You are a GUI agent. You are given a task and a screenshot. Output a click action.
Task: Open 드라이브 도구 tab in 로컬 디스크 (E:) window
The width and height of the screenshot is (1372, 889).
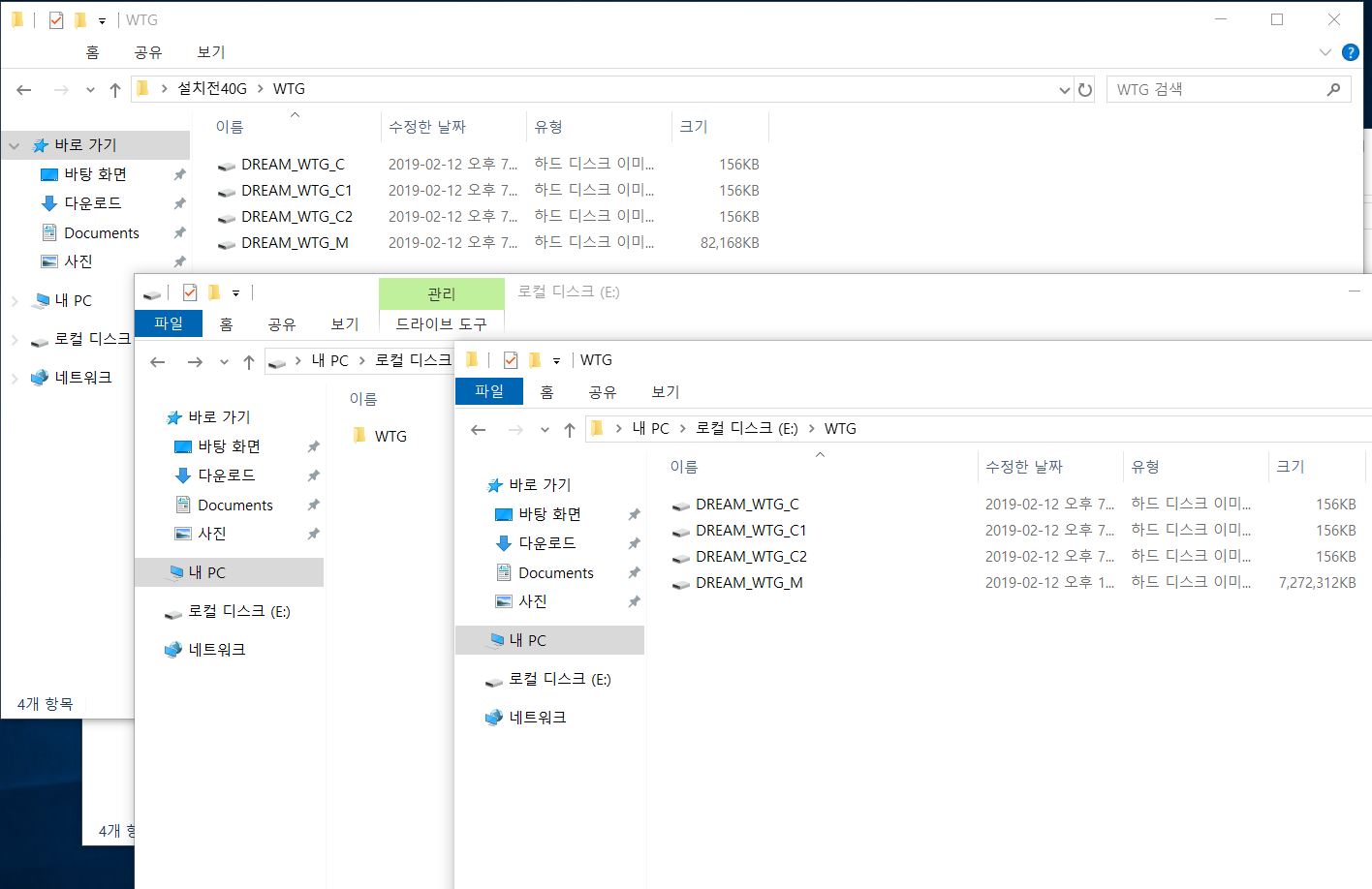[441, 324]
